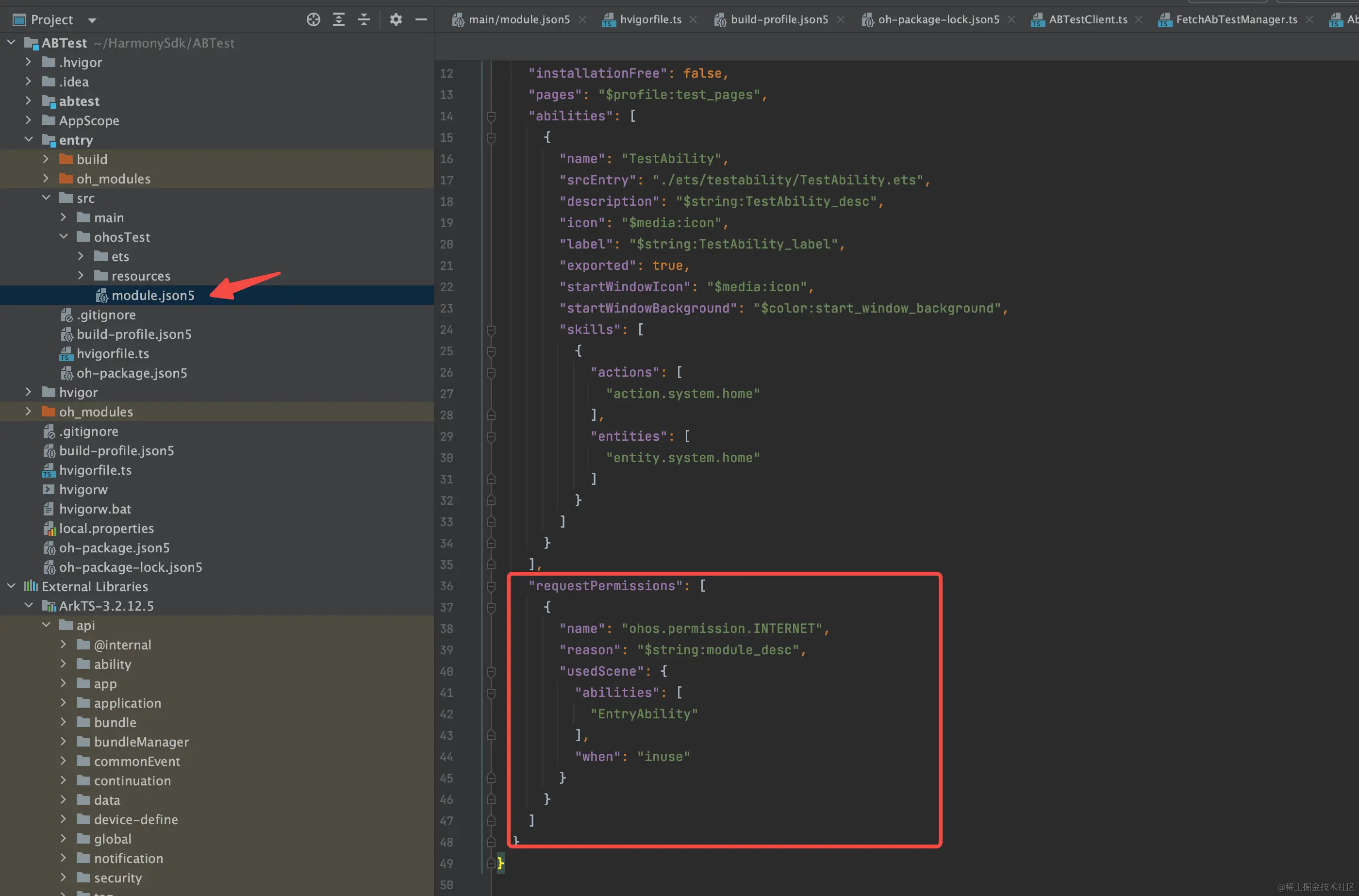Open the Project view dropdown
Image resolution: width=1359 pixels, height=896 pixels.
[x=92, y=20]
